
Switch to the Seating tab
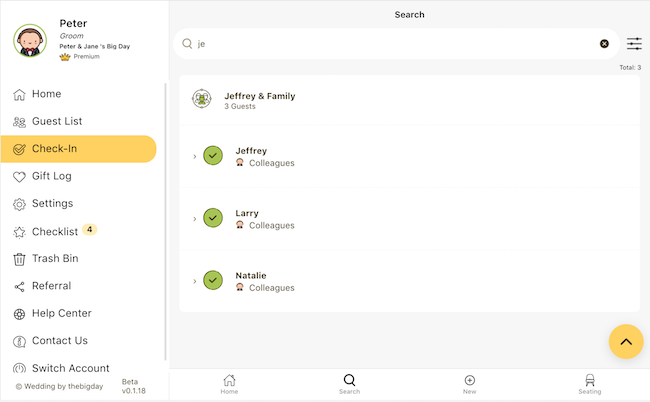tap(589, 384)
